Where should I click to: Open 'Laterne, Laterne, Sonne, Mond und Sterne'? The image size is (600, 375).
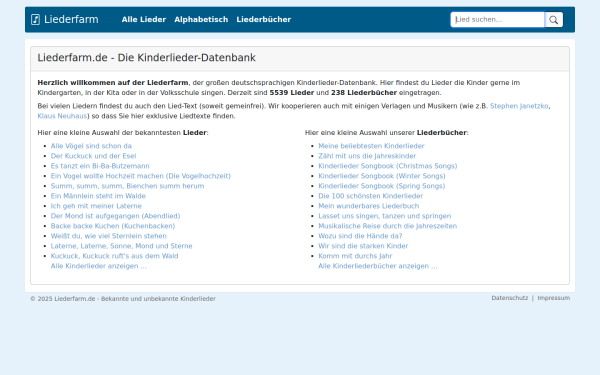122,246
